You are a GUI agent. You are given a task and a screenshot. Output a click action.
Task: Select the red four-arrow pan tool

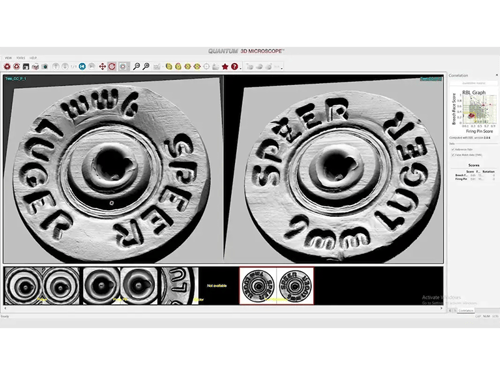tap(102, 67)
